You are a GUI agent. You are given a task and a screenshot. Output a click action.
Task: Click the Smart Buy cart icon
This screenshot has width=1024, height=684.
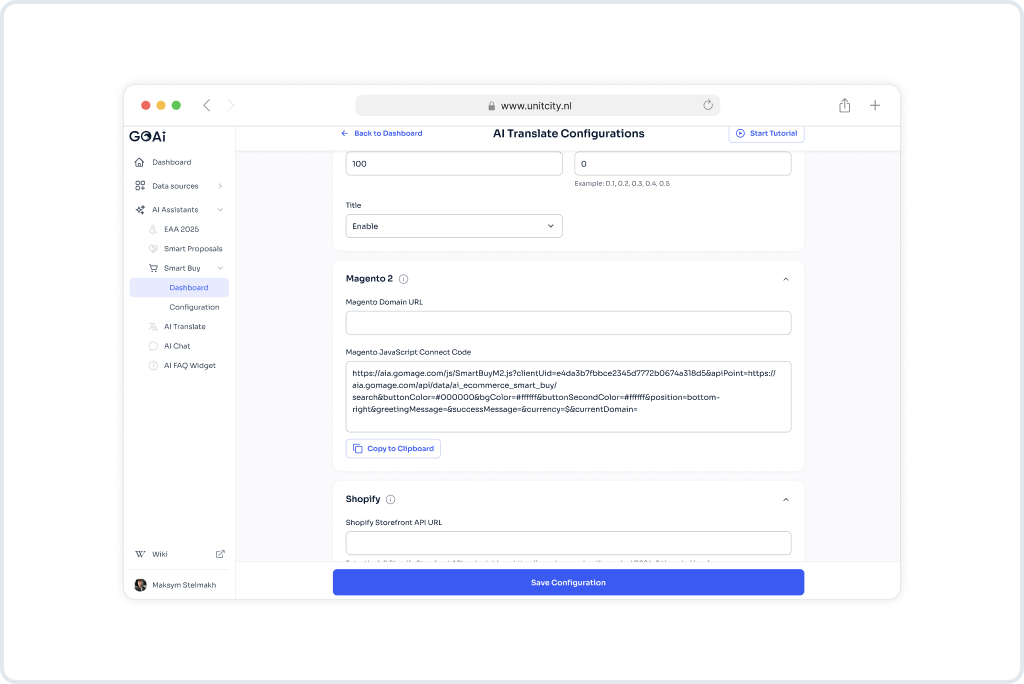click(x=153, y=268)
